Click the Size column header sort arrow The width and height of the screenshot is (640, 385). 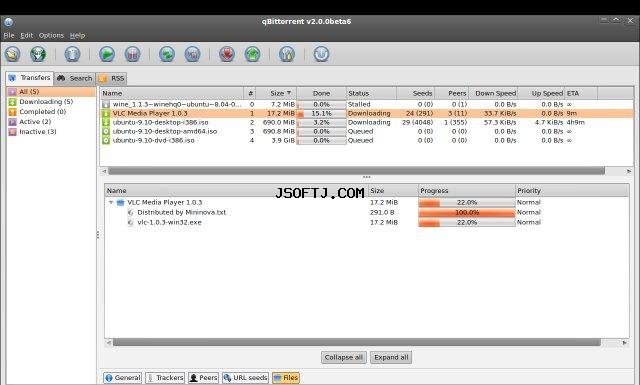[289, 93]
